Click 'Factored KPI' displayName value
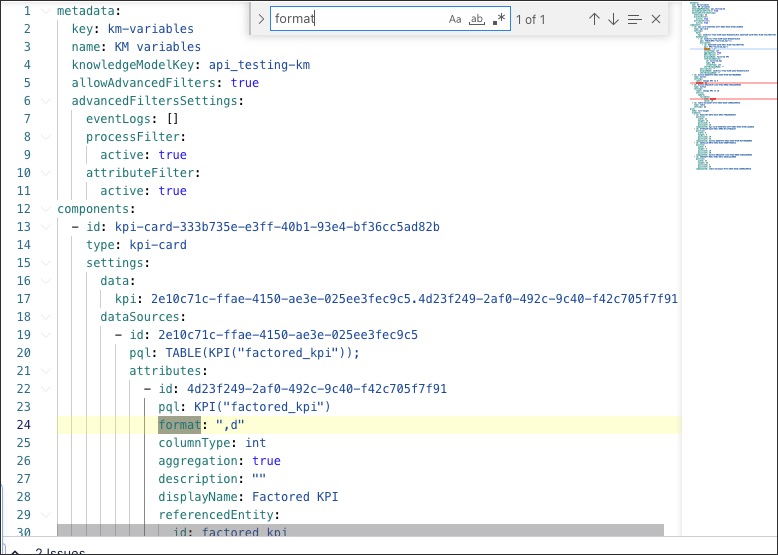The image size is (778, 555). click(x=295, y=497)
